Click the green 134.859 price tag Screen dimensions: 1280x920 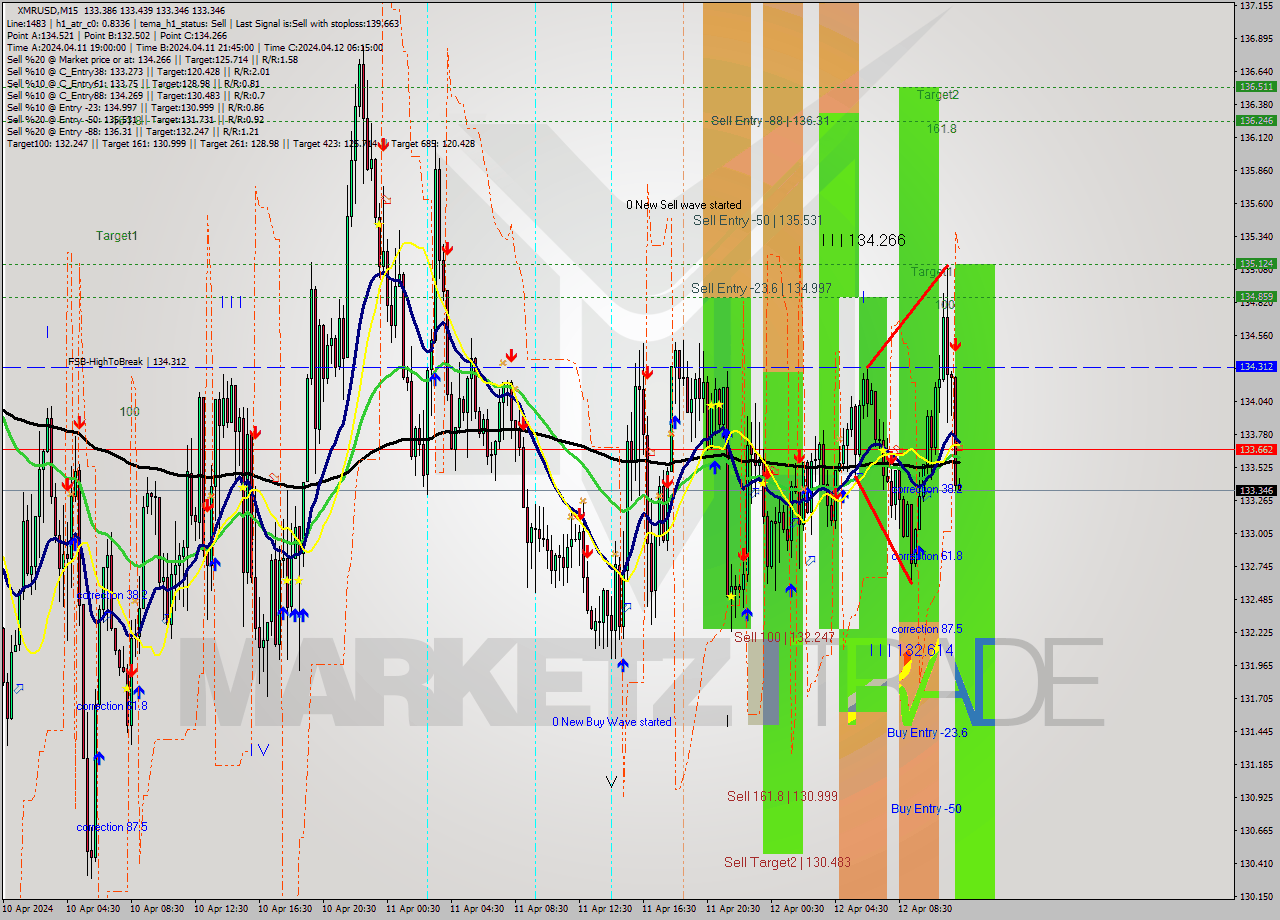pyautogui.click(x=1256, y=297)
